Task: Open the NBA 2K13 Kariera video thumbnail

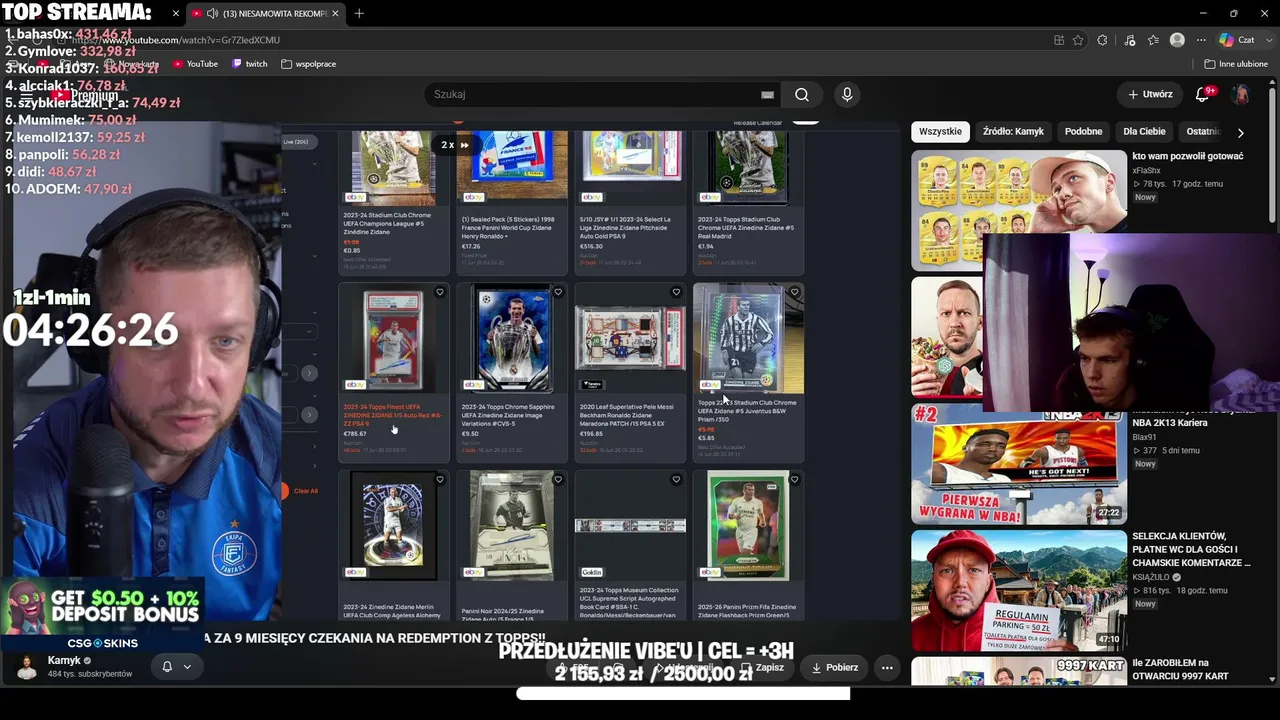Action: 1018,464
